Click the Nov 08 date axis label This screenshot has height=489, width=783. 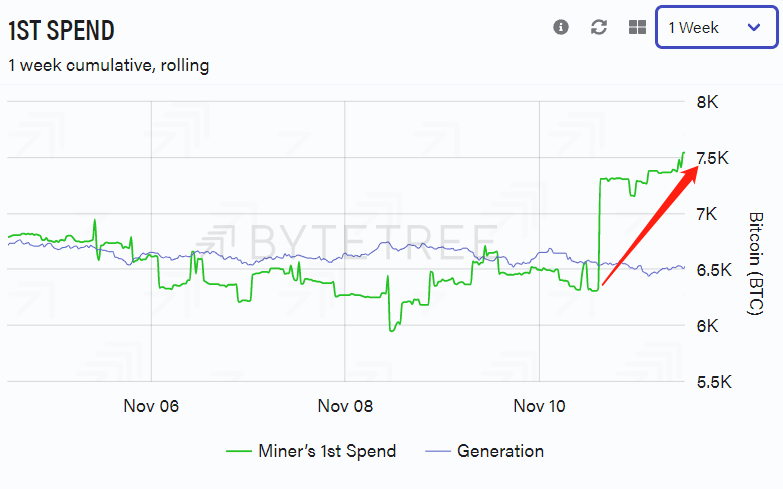tap(345, 406)
